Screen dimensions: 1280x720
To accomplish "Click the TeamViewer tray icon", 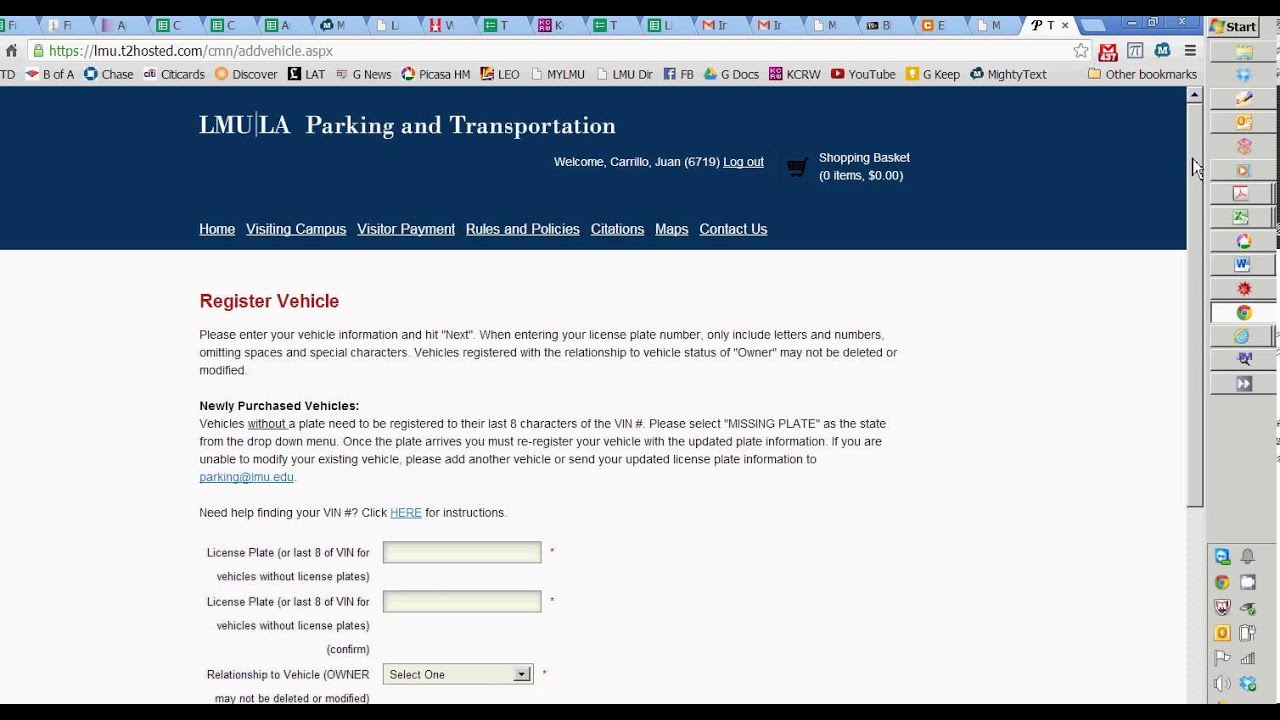I will click(x=1222, y=556).
